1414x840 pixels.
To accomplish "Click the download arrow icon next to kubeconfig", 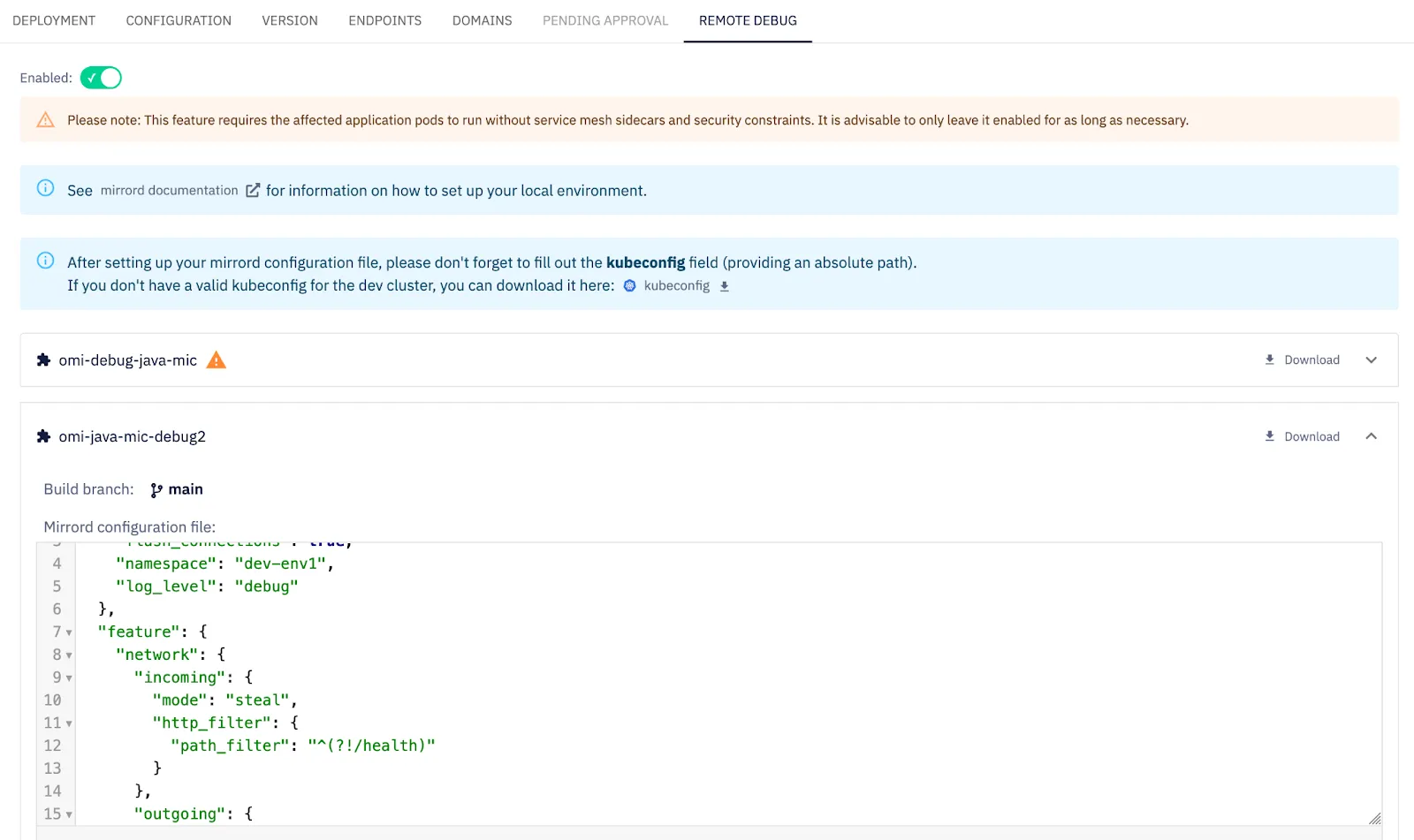I will (x=725, y=286).
